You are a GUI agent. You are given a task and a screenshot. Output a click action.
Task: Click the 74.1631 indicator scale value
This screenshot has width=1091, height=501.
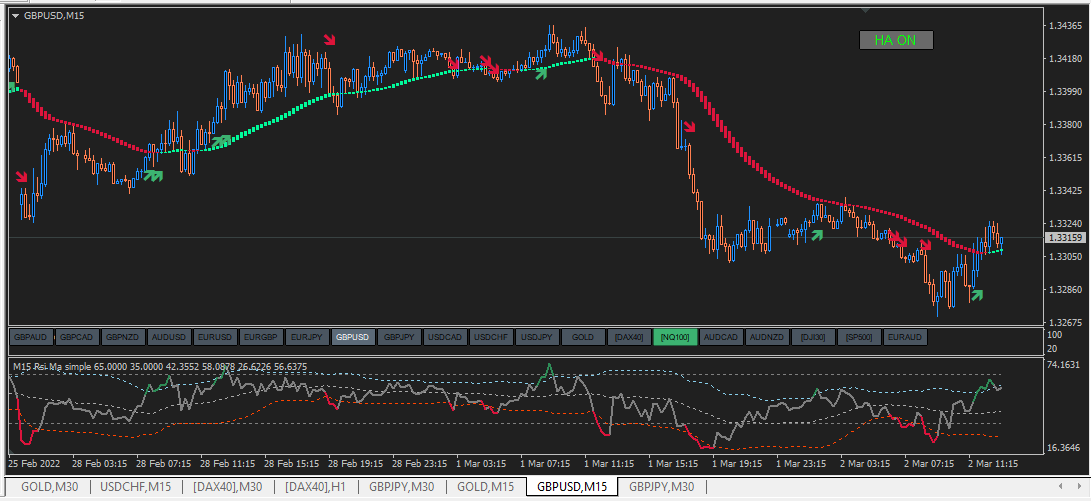tap(1065, 365)
